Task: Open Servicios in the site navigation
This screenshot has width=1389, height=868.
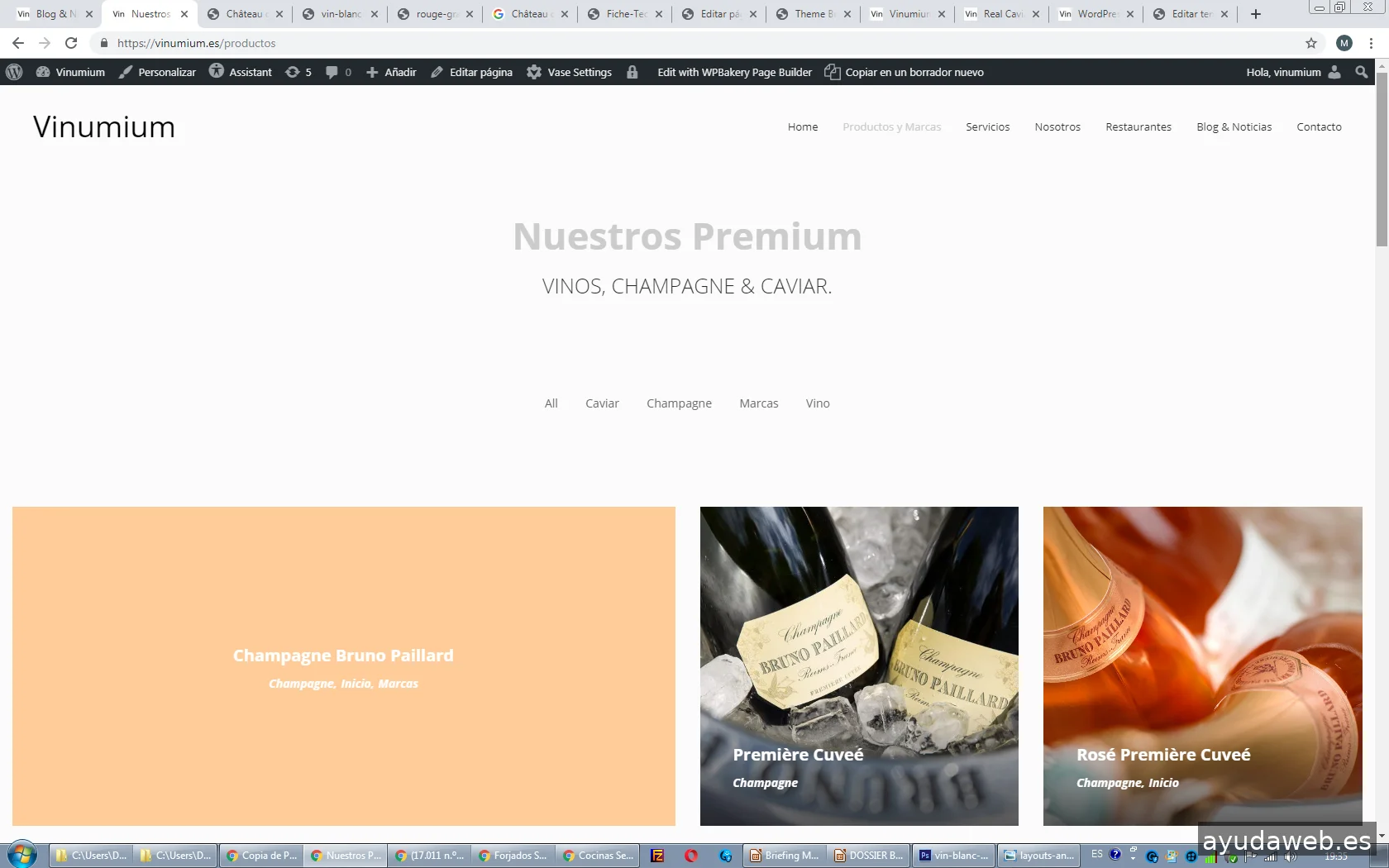Action: click(987, 127)
